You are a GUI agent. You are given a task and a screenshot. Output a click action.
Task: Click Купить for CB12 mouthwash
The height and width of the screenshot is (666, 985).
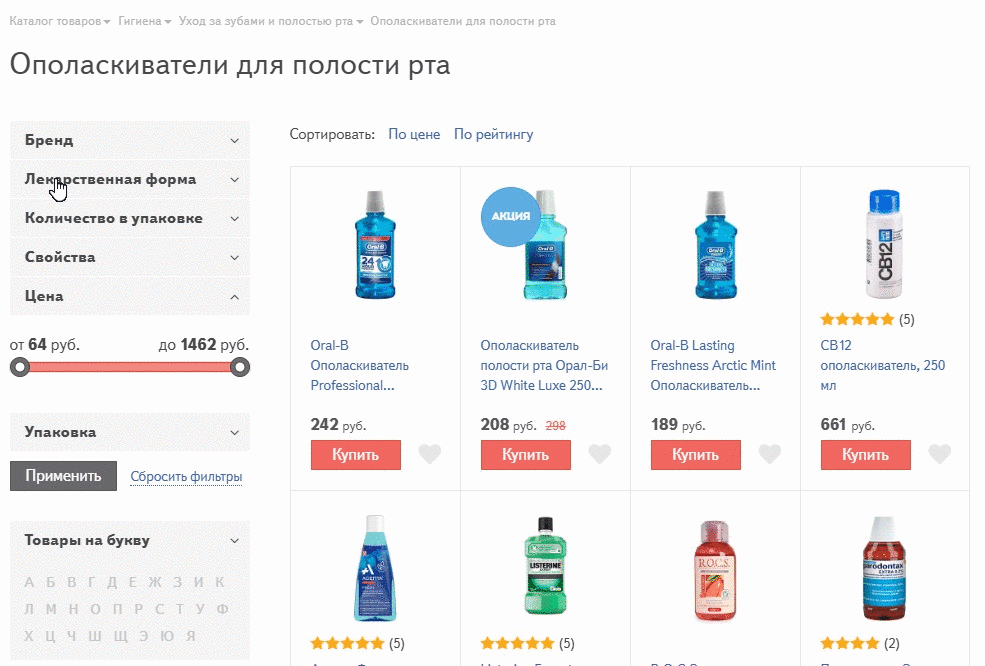point(865,454)
